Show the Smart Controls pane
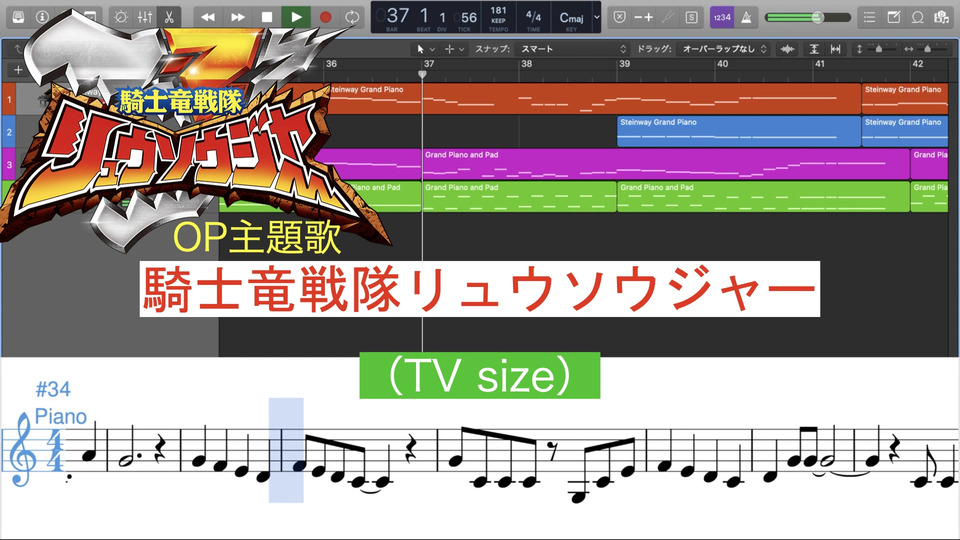Image resolution: width=960 pixels, height=540 pixels. 121,17
